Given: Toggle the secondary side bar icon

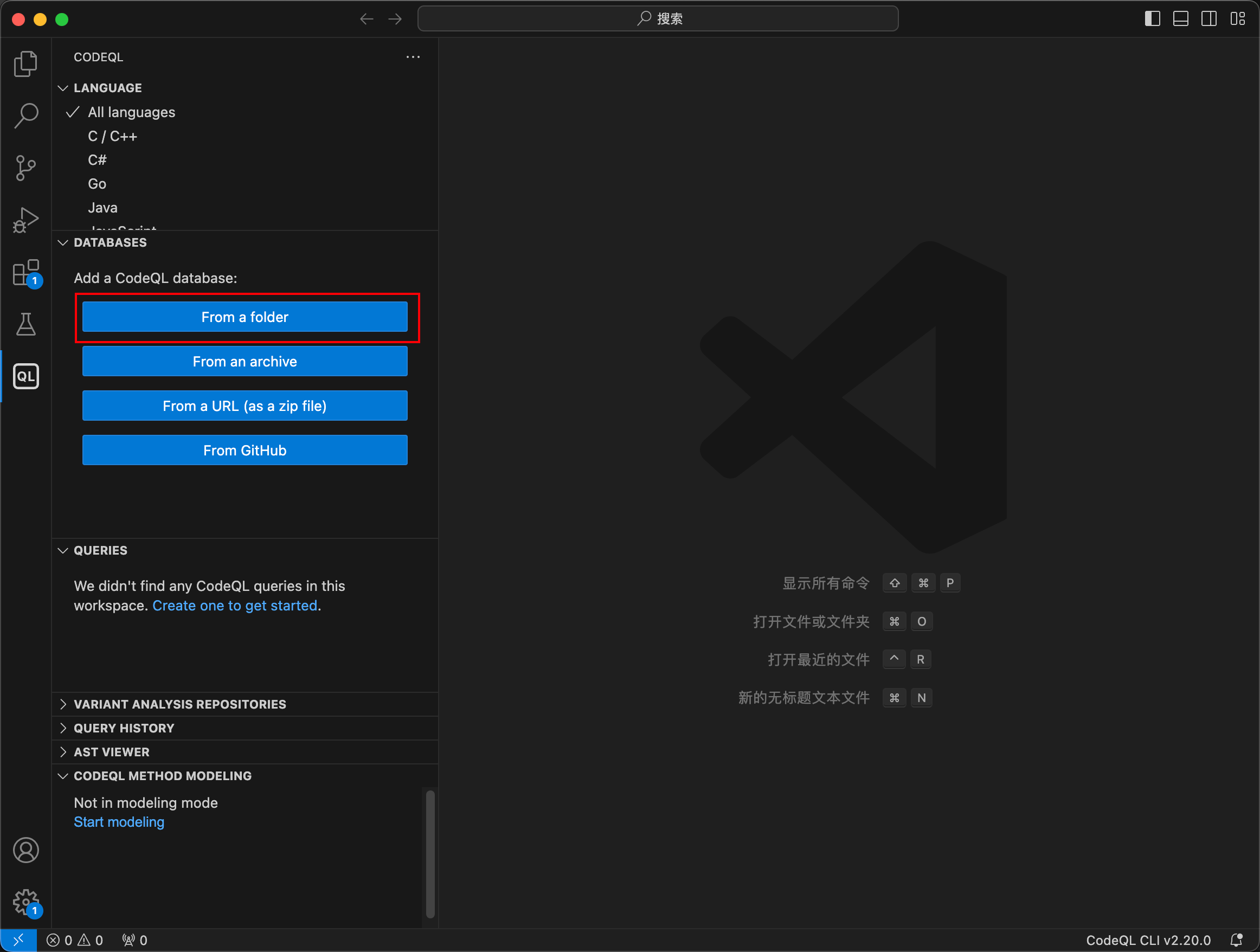Looking at the screenshot, I should pos(1208,19).
